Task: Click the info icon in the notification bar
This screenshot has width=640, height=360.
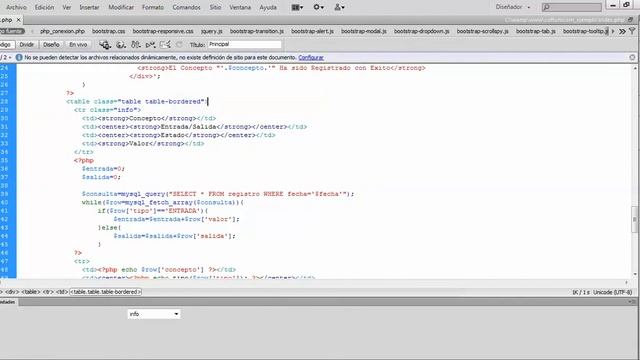Action: tap(19, 58)
